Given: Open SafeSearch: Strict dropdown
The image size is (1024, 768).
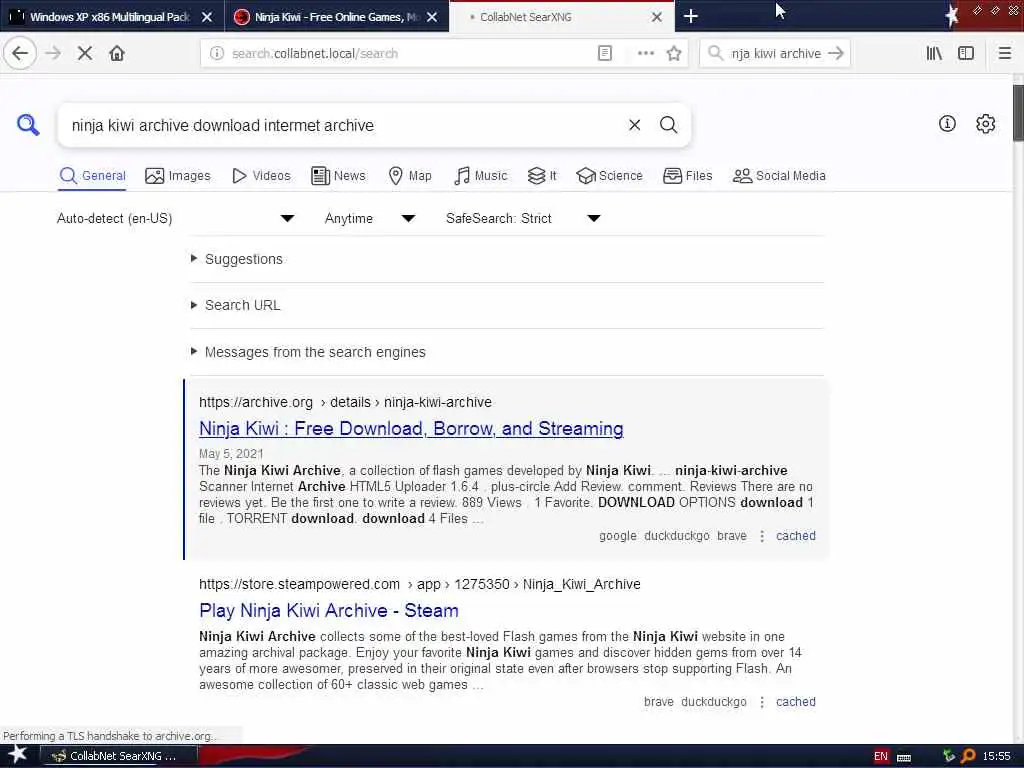Looking at the screenshot, I should click(523, 218).
